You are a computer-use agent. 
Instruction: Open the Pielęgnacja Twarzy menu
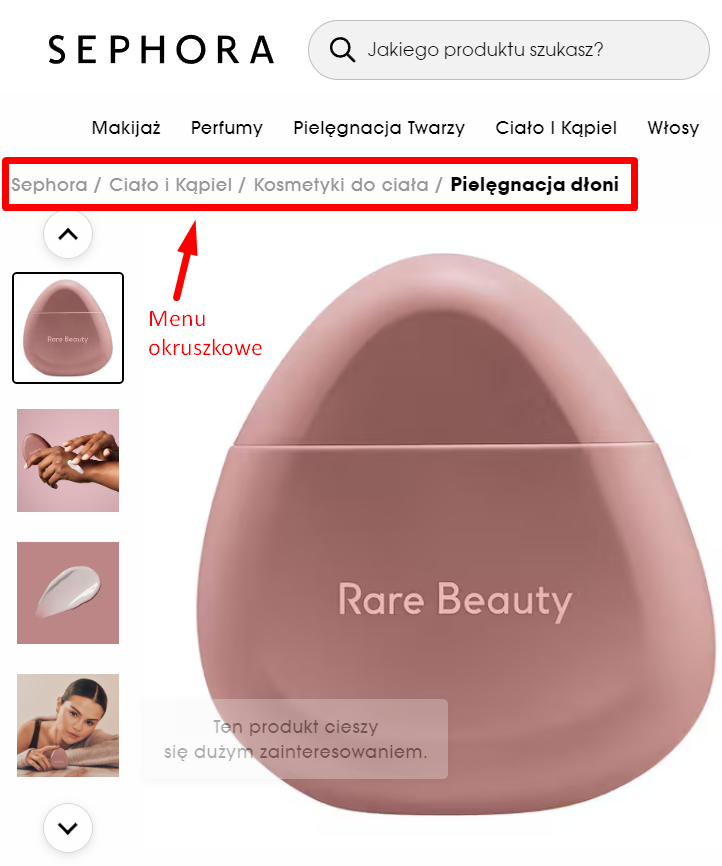pos(379,128)
